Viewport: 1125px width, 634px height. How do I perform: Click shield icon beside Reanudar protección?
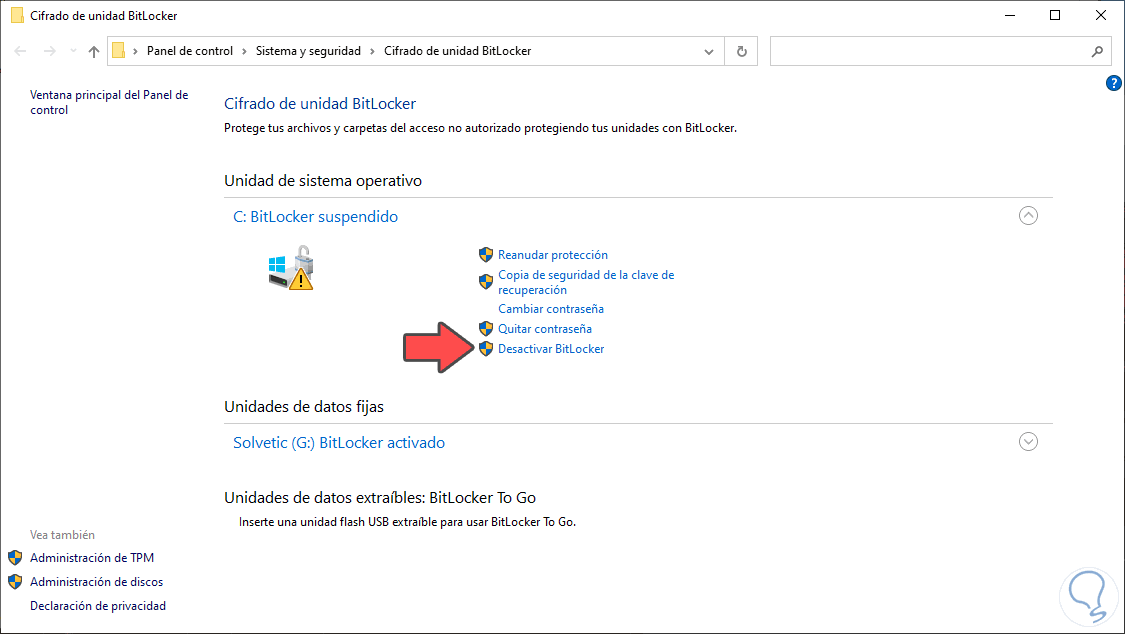tap(486, 255)
